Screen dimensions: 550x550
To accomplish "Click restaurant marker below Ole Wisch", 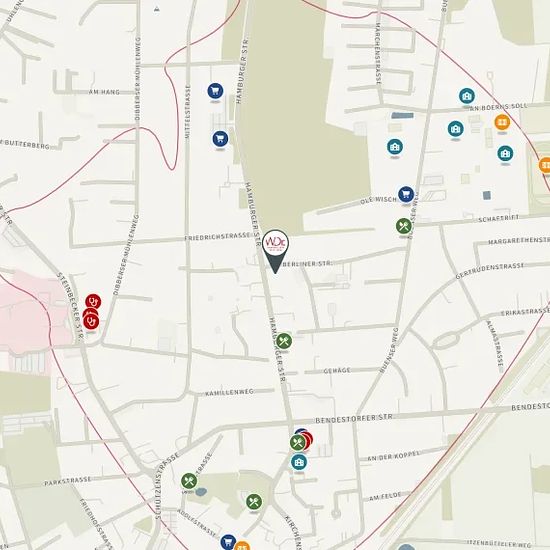I will click(x=404, y=226).
